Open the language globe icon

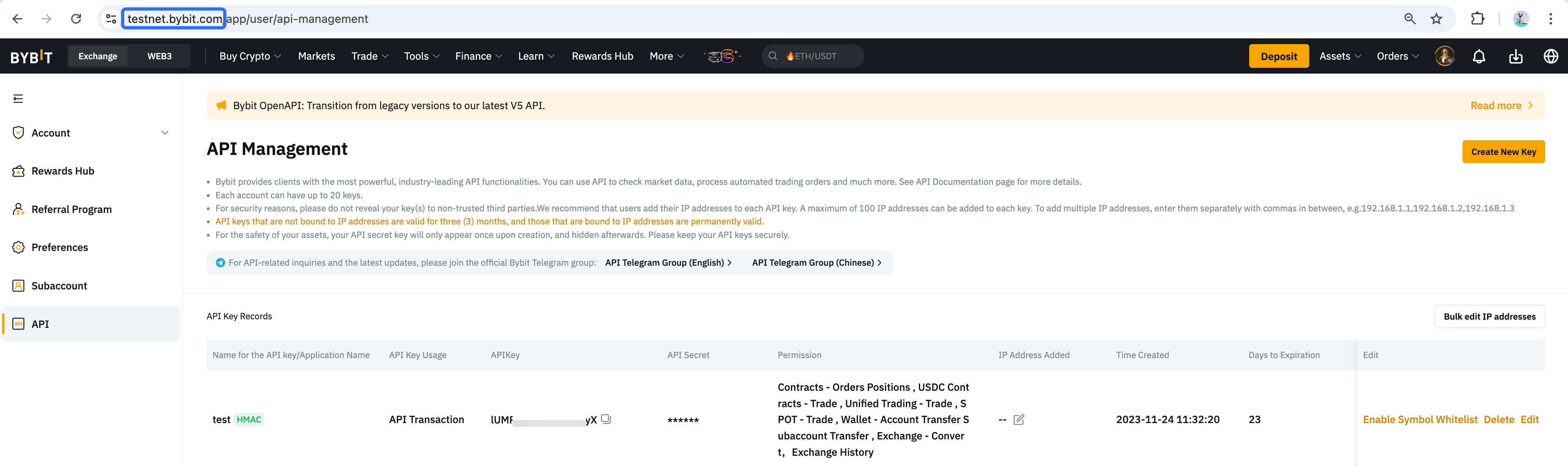click(x=1550, y=56)
